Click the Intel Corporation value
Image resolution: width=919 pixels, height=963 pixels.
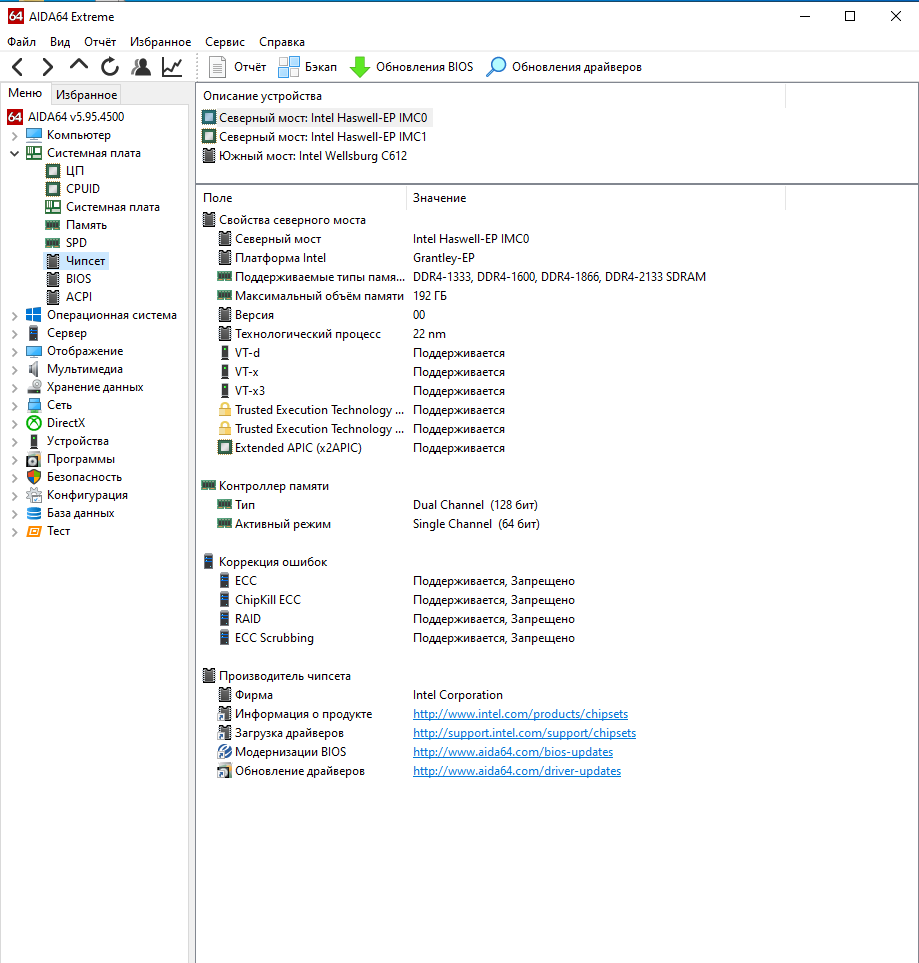tap(458, 695)
